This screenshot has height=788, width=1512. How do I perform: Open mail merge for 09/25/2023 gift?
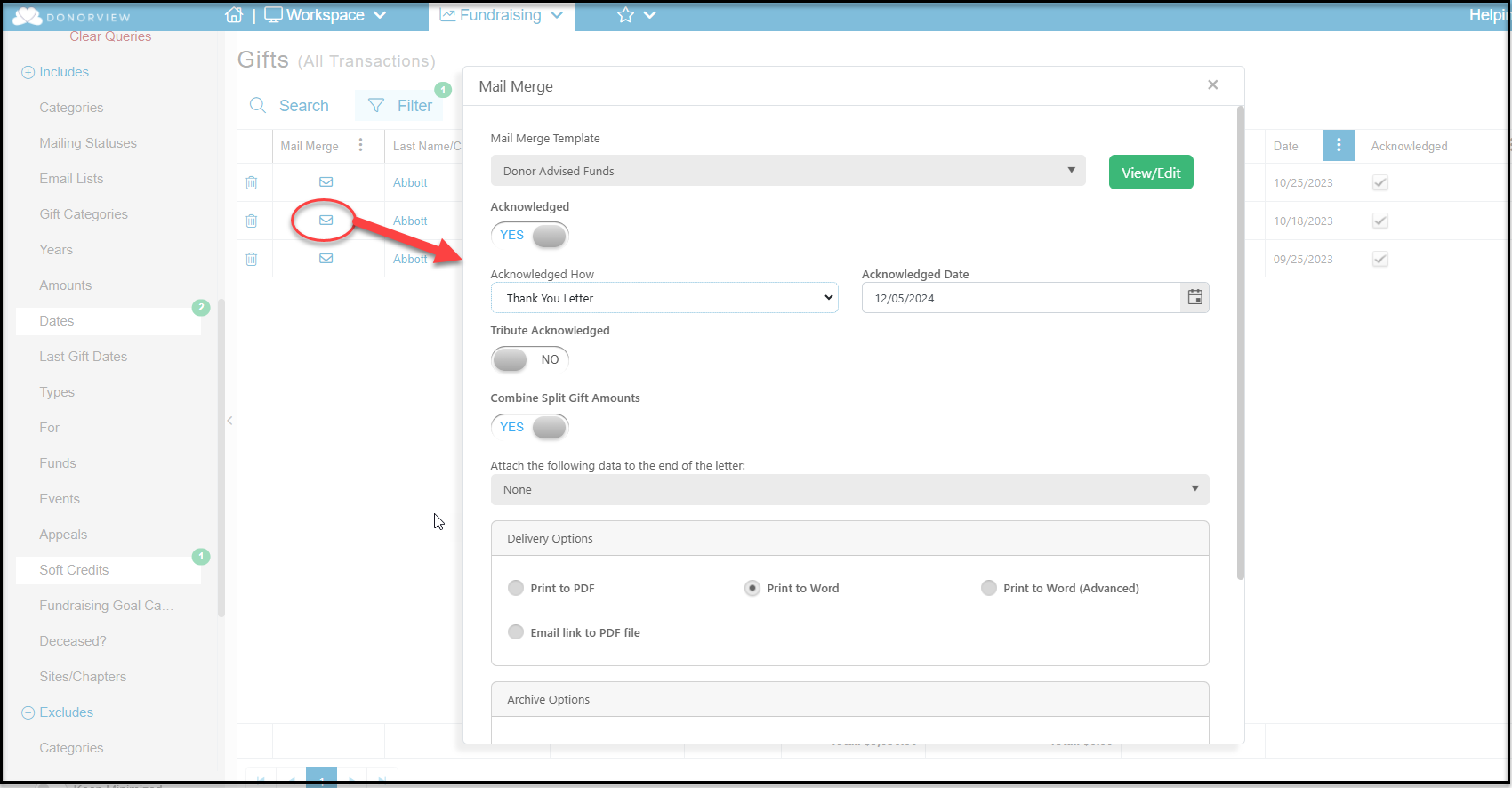[326, 258]
